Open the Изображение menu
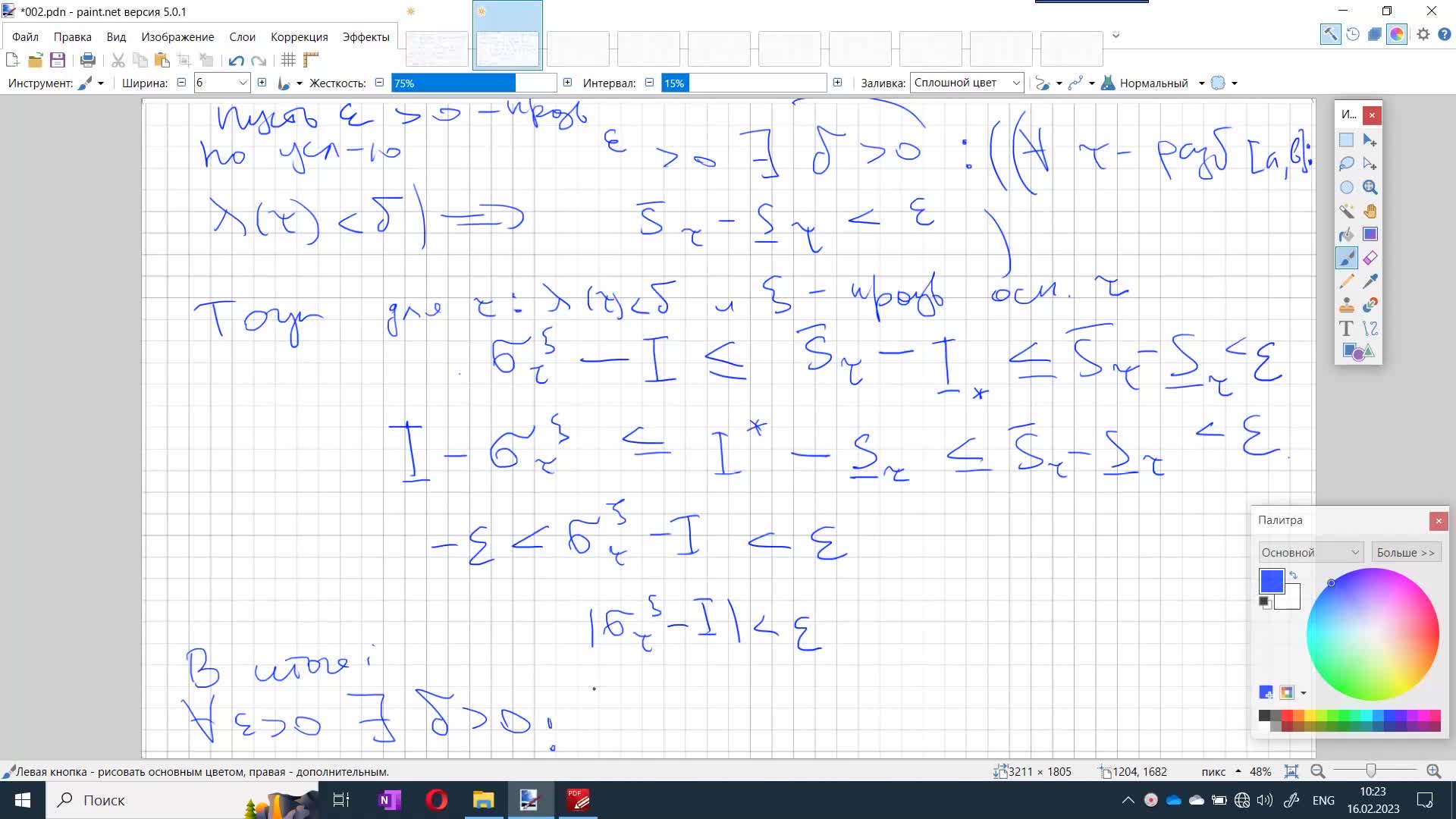 177,36
